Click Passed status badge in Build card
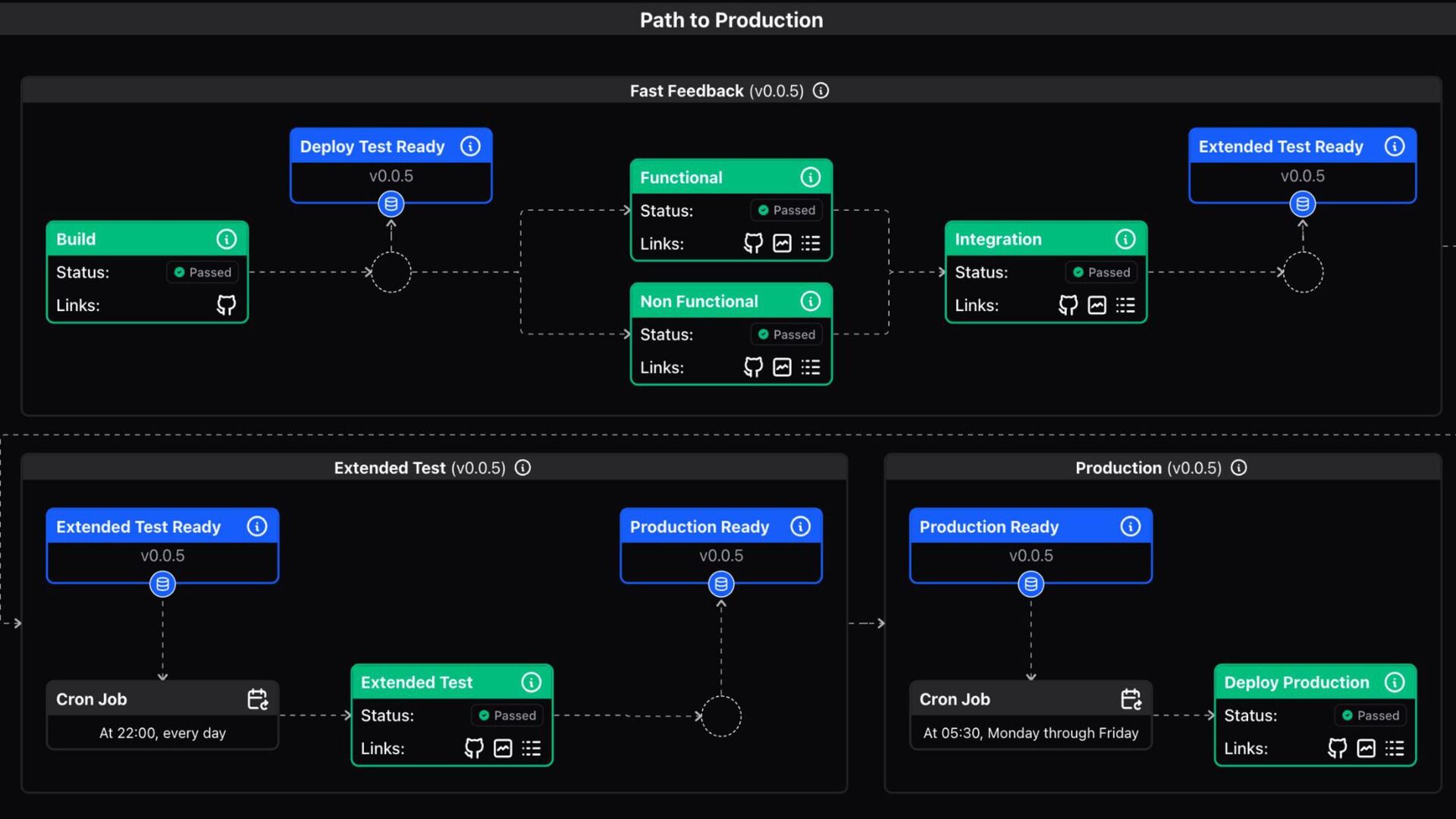 [x=202, y=272]
